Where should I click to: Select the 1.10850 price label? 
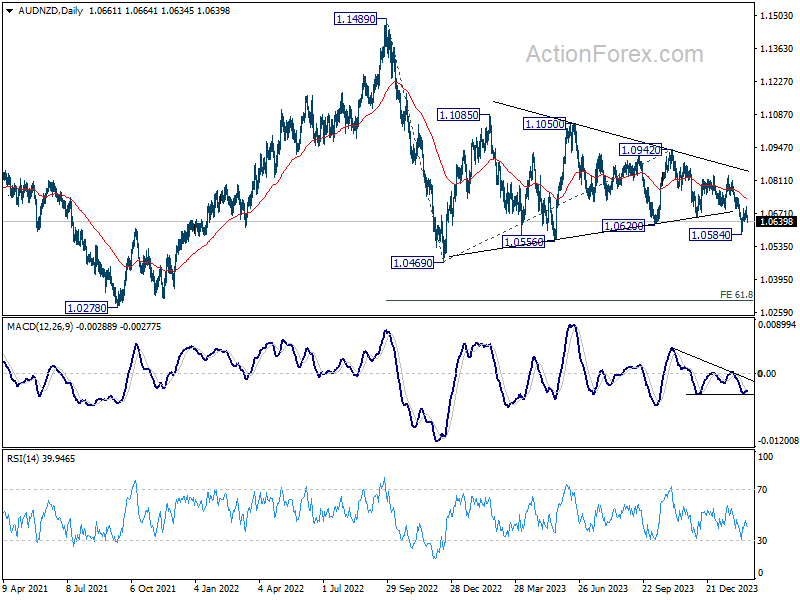pyautogui.click(x=459, y=115)
